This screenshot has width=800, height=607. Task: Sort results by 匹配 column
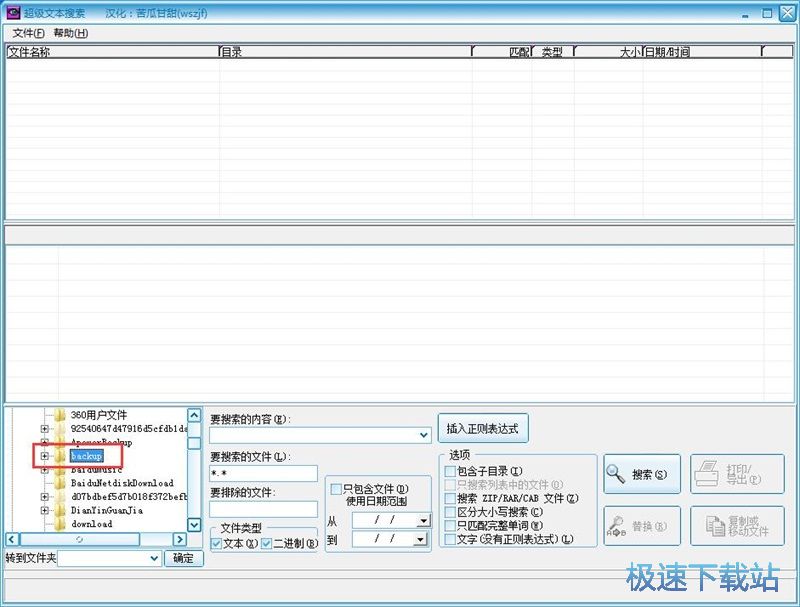click(502, 52)
